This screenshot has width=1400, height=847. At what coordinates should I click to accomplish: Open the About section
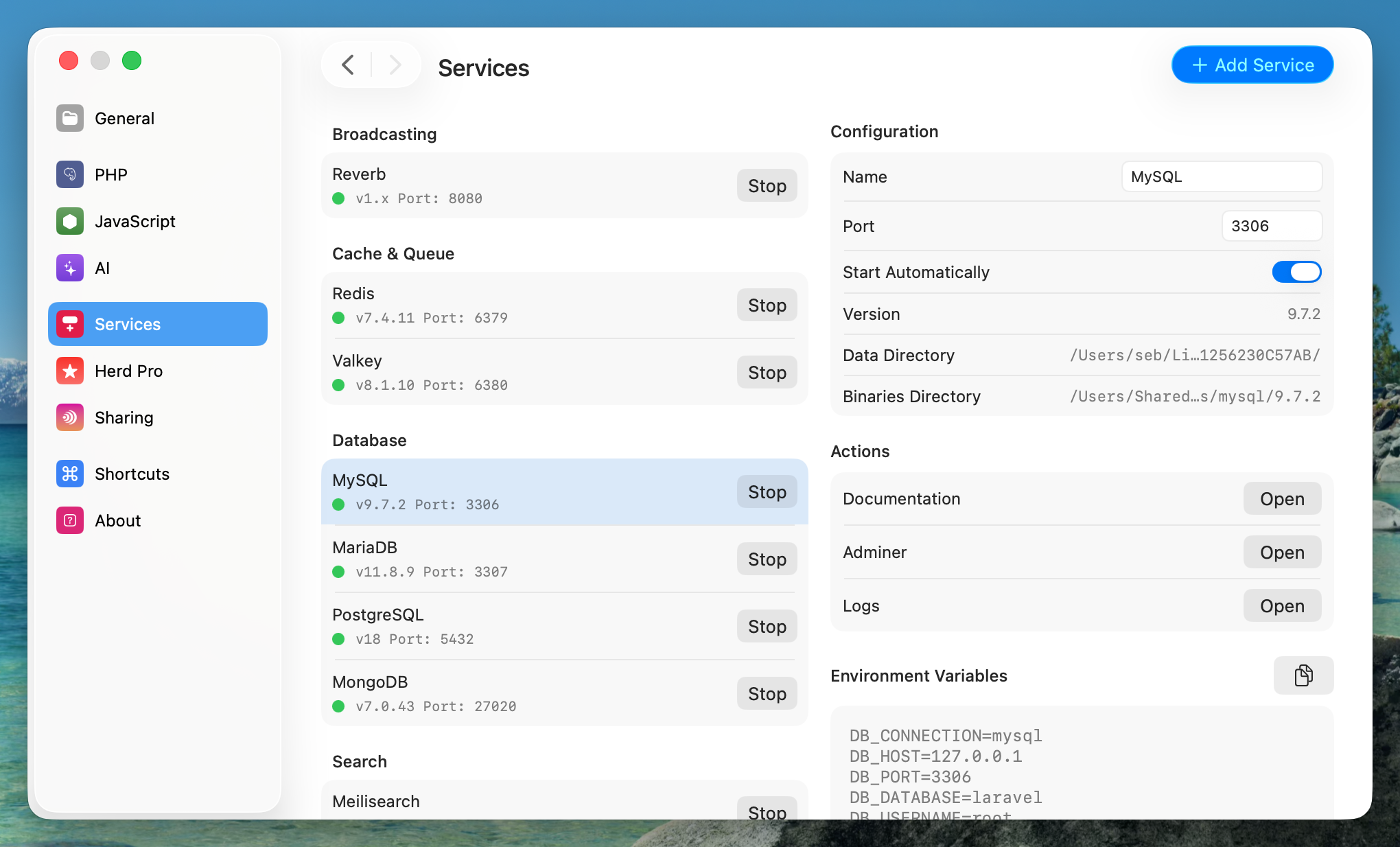click(158, 520)
